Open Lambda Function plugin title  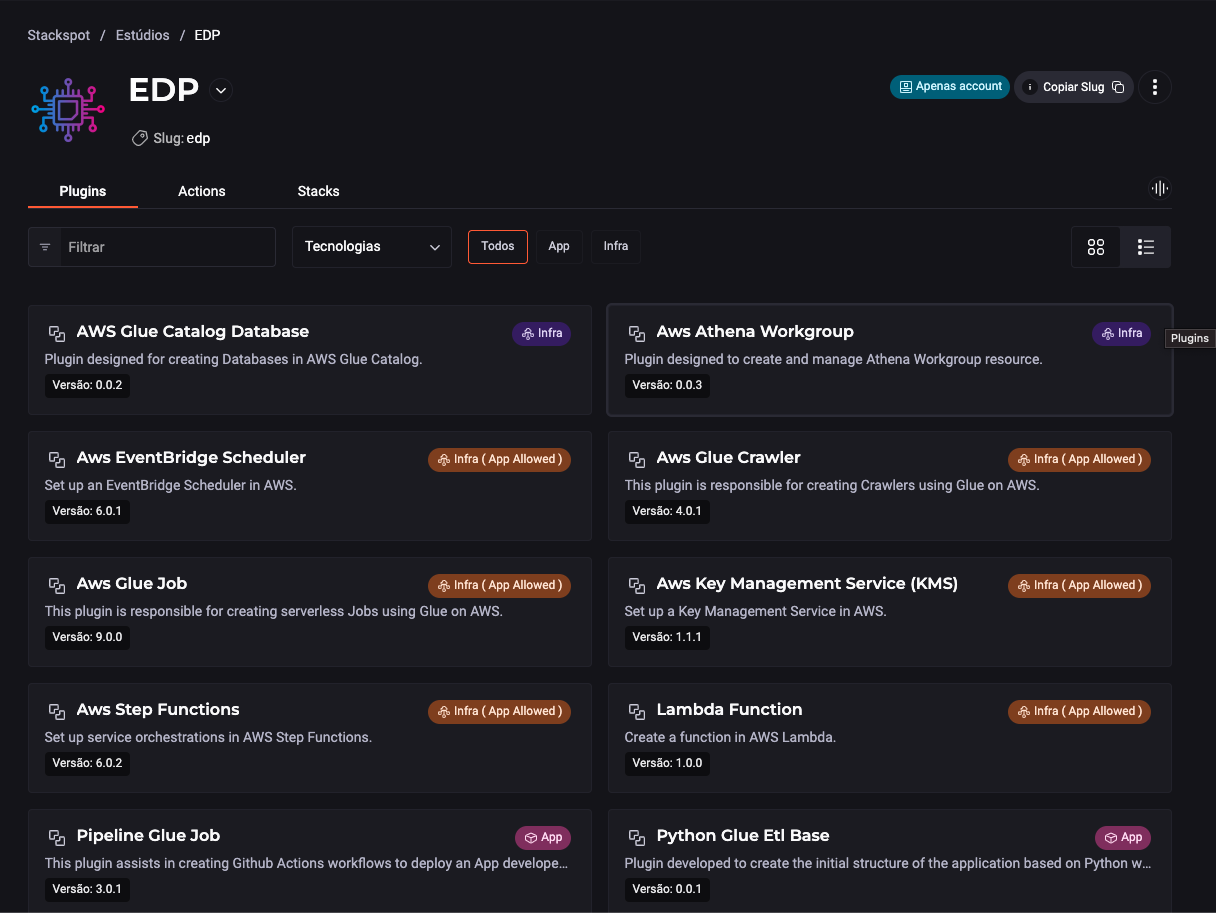coord(729,710)
